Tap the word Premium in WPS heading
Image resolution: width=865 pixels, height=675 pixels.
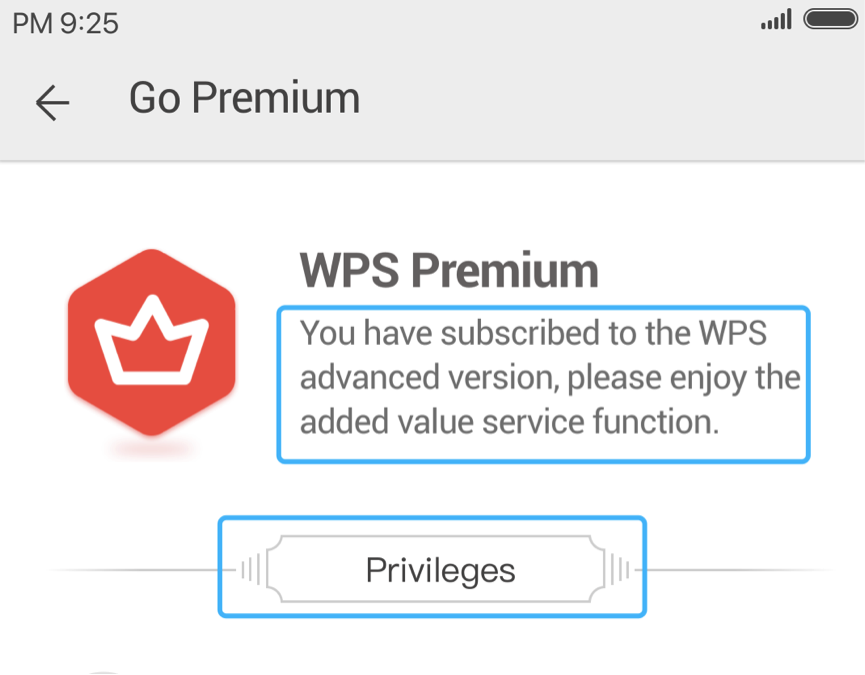tap(505, 270)
